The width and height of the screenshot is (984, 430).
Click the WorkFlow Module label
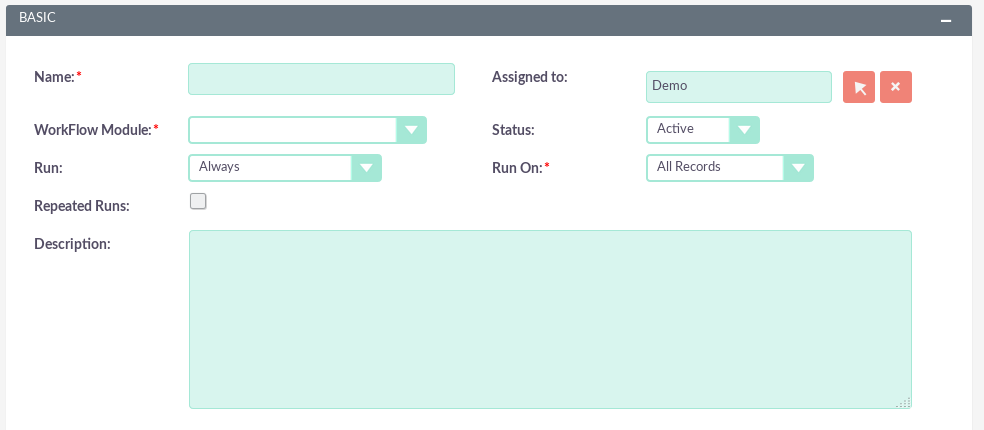click(x=92, y=130)
